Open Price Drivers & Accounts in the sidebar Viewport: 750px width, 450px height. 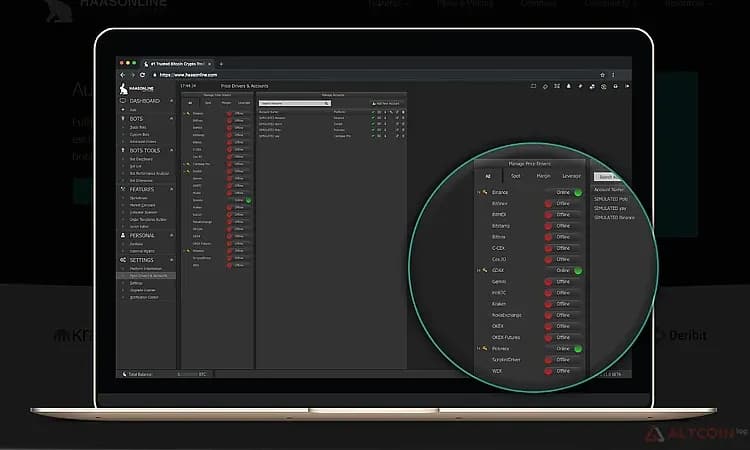click(x=148, y=276)
